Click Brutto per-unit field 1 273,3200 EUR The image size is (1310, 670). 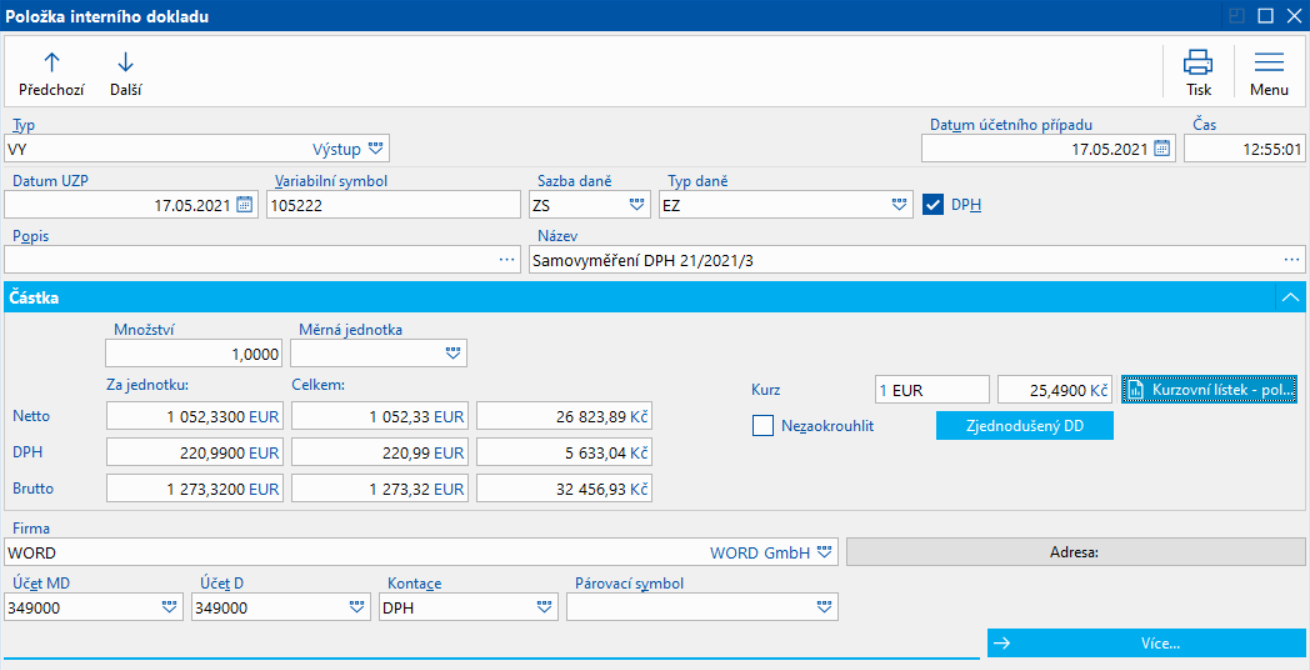tap(194, 489)
